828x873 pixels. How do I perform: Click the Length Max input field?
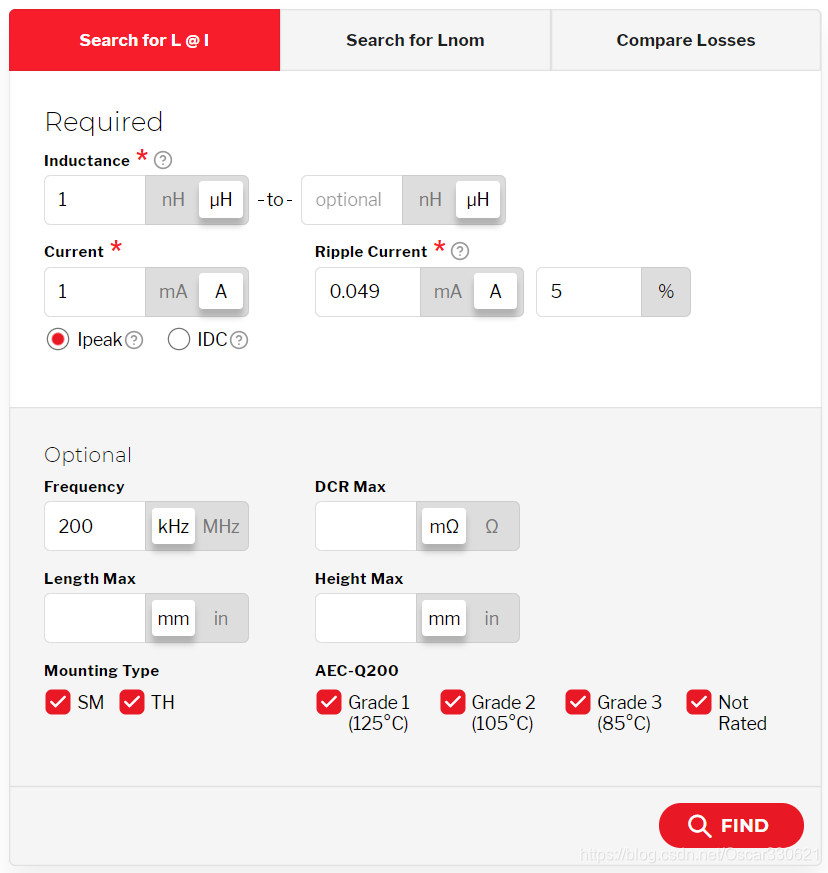(95, 618)
